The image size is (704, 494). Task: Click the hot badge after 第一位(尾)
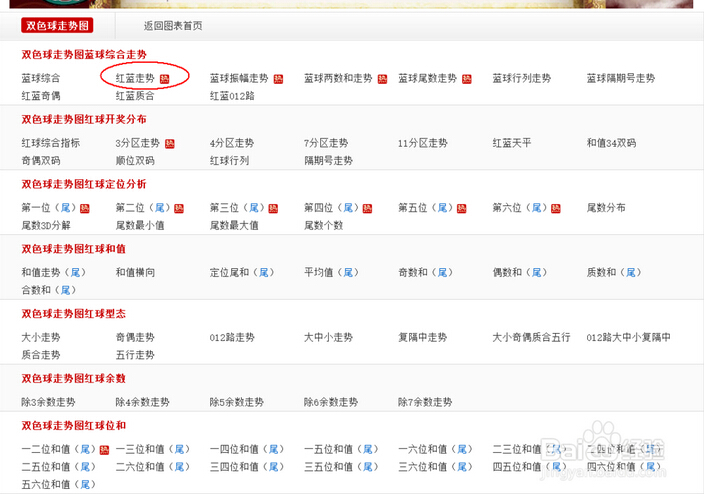click(x=84, y=208)
